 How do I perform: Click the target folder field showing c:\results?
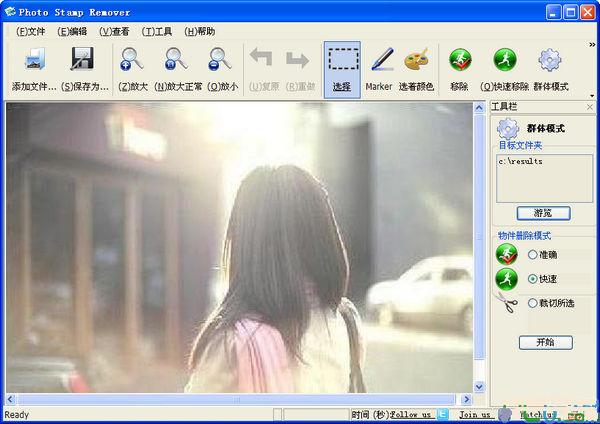pos(544,178)
